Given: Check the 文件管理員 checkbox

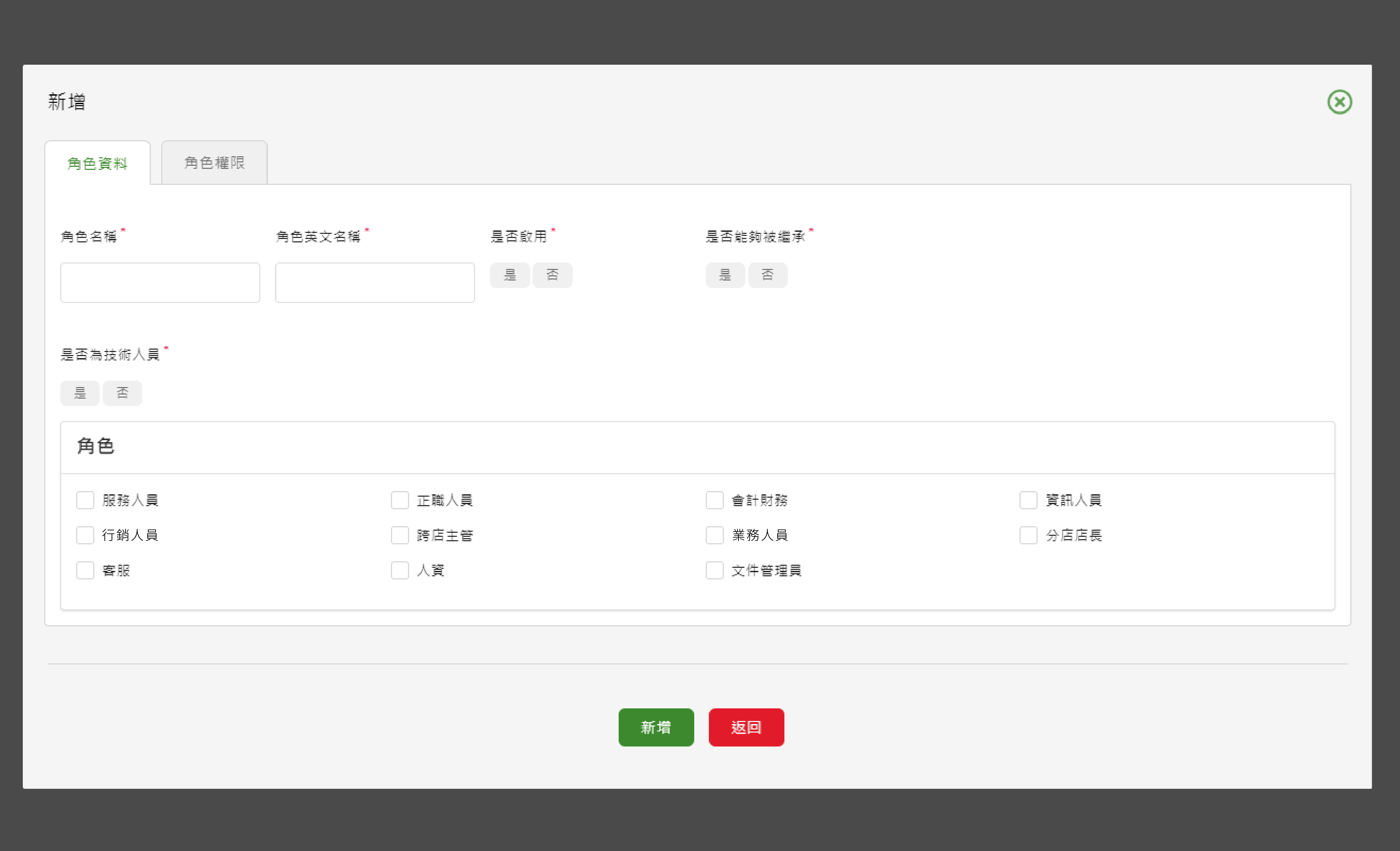Looking at the screenshot, I should (714, 570).
